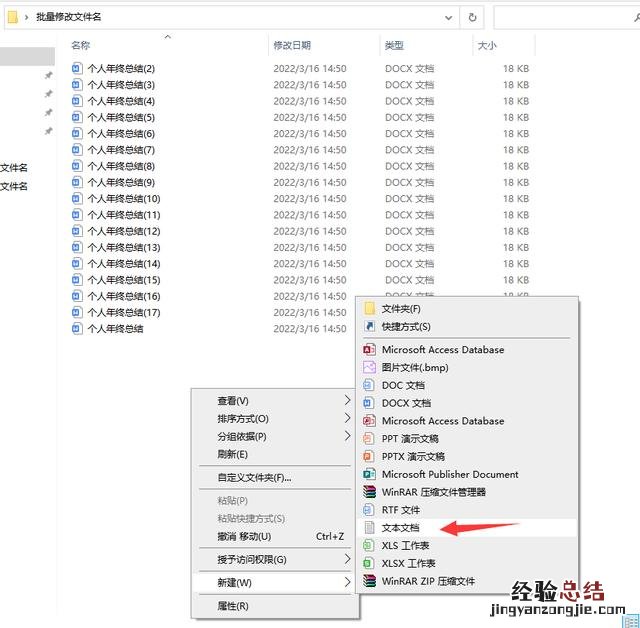Open the 授予访问权限(G) submenu
Screen dimensions: 640x628
(275, 559)
